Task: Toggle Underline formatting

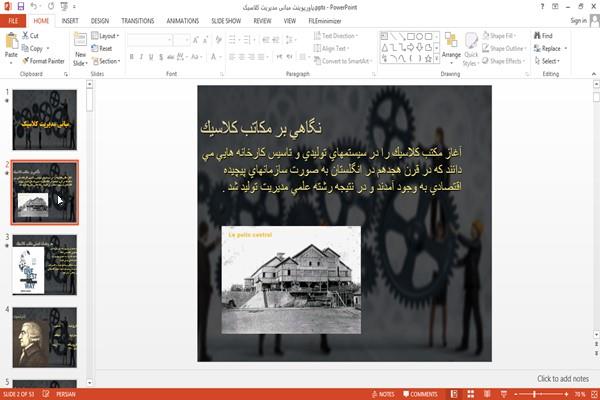Action: [x=151, y=57]
